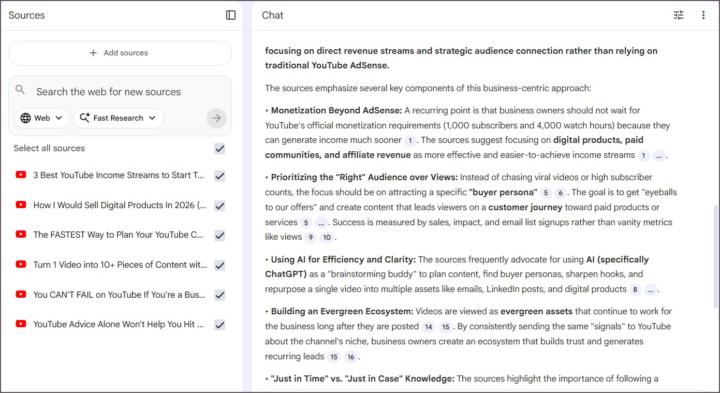Open the Fast Research mode dropdown
Image resolution: width=720 pixels, height=393 pixels.
tap(118, 118)
